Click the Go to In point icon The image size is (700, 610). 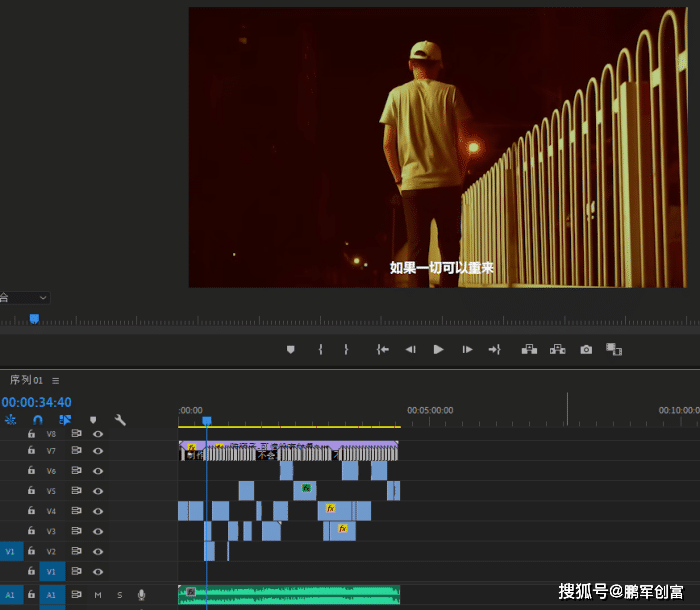pyautogui.click(x=382, y=349)
